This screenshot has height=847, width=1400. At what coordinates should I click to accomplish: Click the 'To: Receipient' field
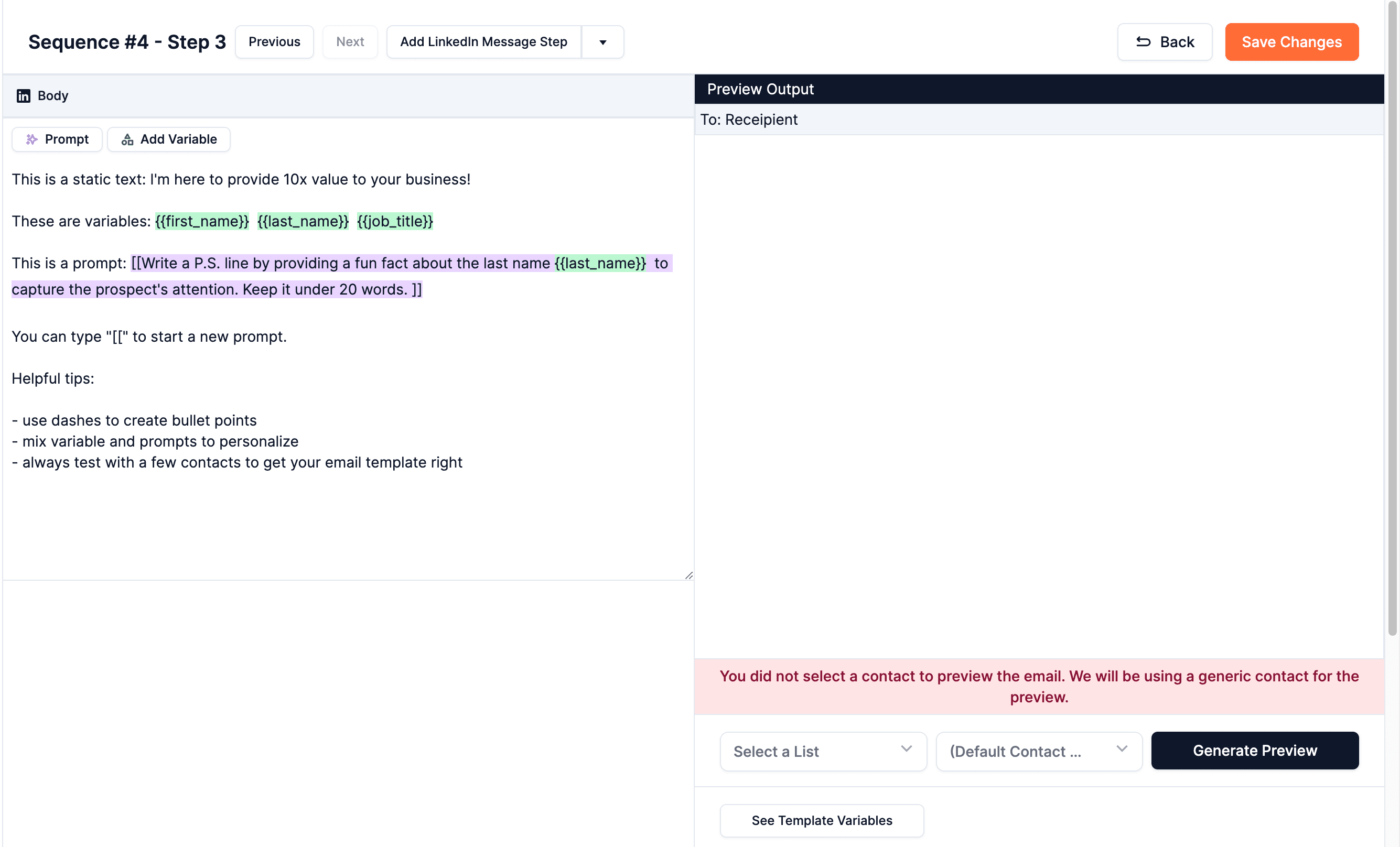click(x=1039, y=120)
